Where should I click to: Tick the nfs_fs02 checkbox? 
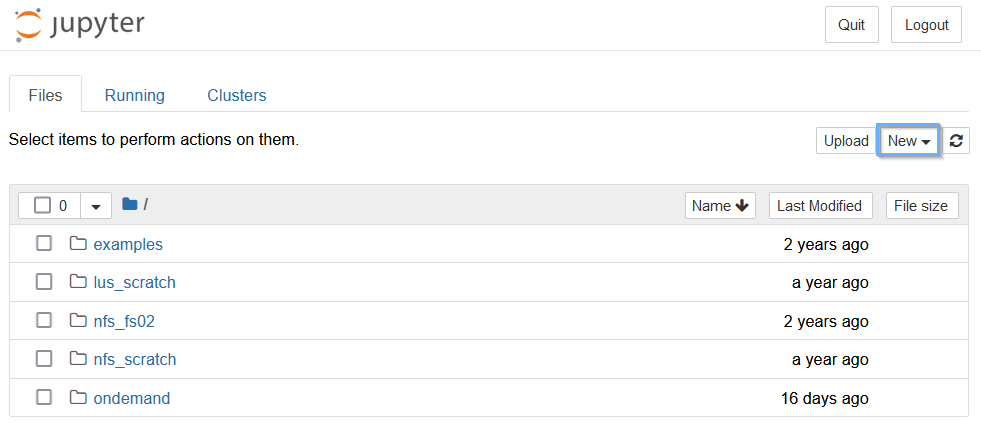pyautogui.click(x=44, y=321)
